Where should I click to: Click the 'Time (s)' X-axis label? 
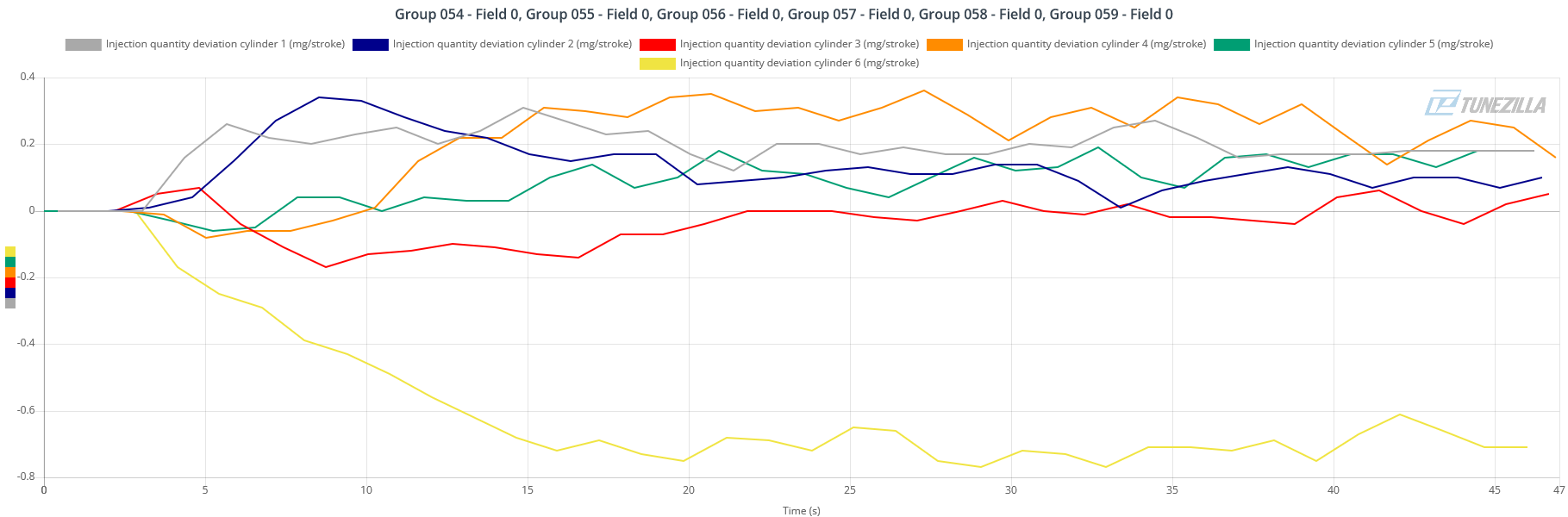pyautogui.click(x=801, y=511)
